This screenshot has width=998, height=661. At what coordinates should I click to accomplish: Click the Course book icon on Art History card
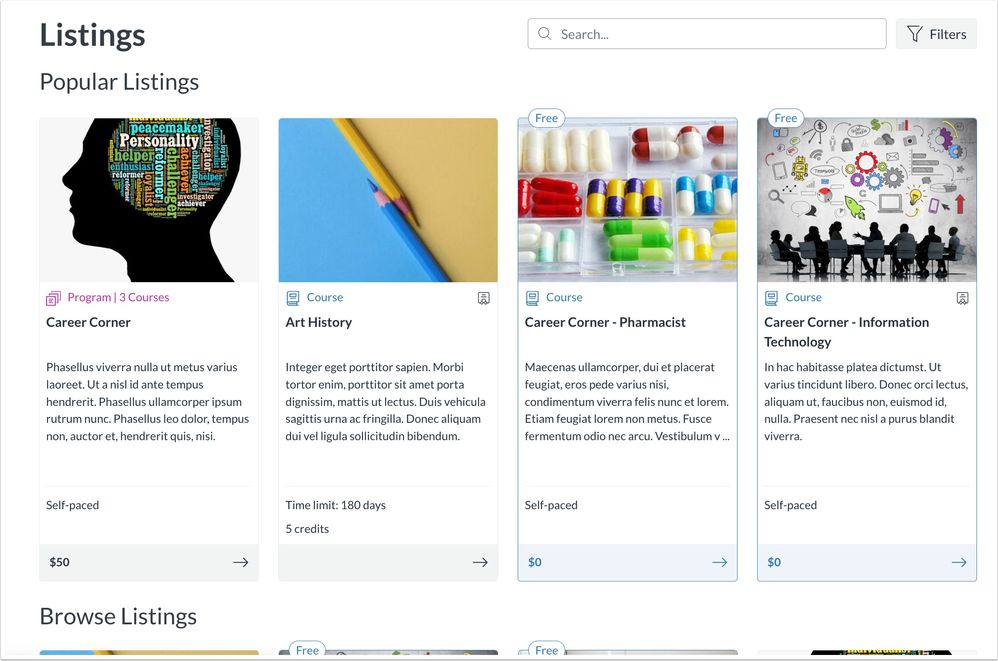tap(293, 297)
